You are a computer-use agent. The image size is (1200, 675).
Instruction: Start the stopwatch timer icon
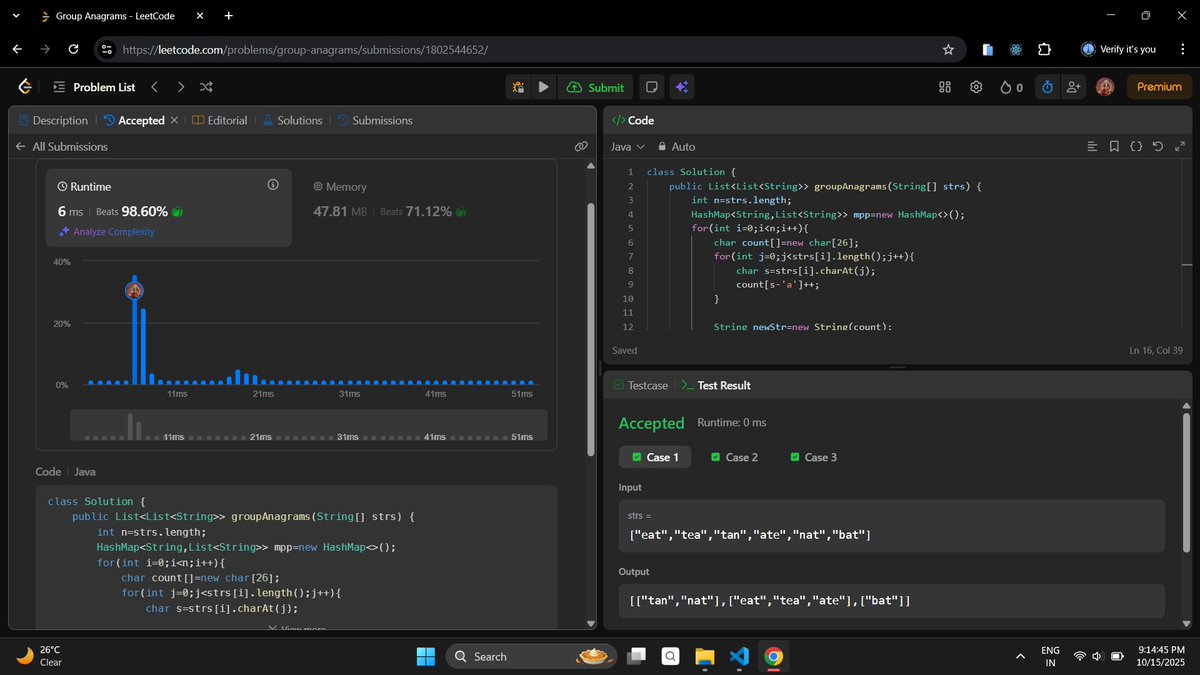point(1047,87)
